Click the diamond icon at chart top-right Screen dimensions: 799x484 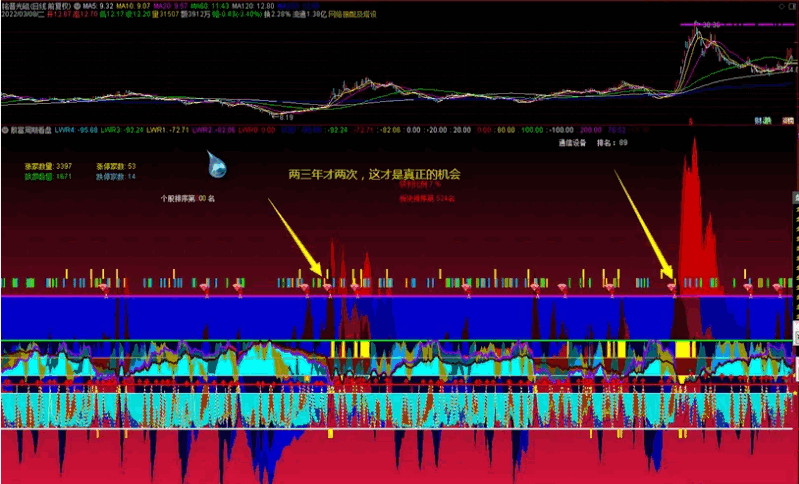click(783, 6)
